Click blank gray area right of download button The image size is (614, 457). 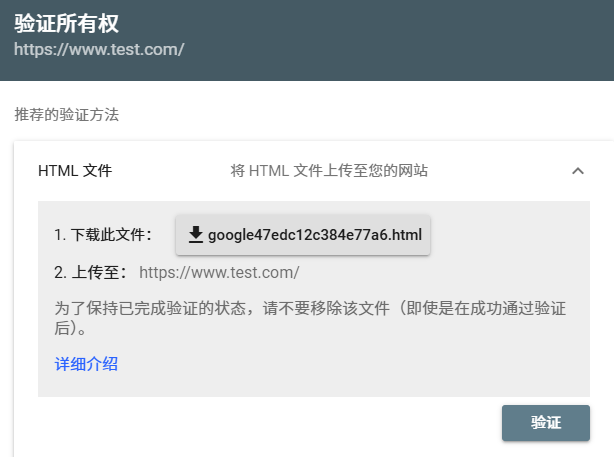(510, 235)
